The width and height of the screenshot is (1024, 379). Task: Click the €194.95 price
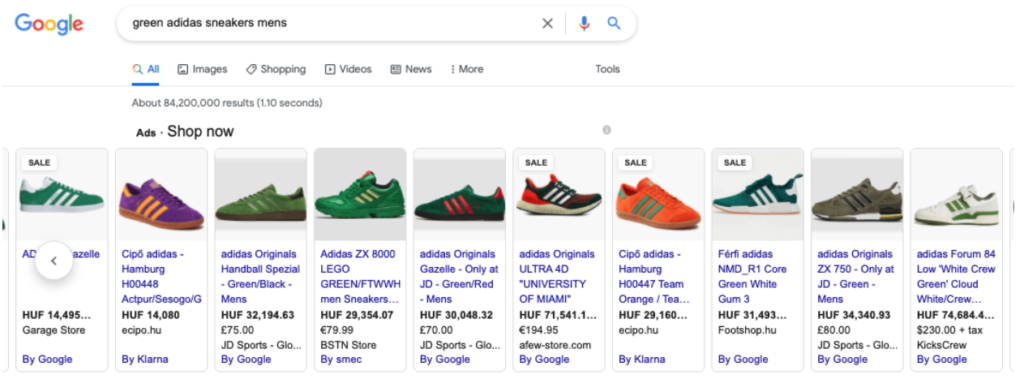coord(539,330)
